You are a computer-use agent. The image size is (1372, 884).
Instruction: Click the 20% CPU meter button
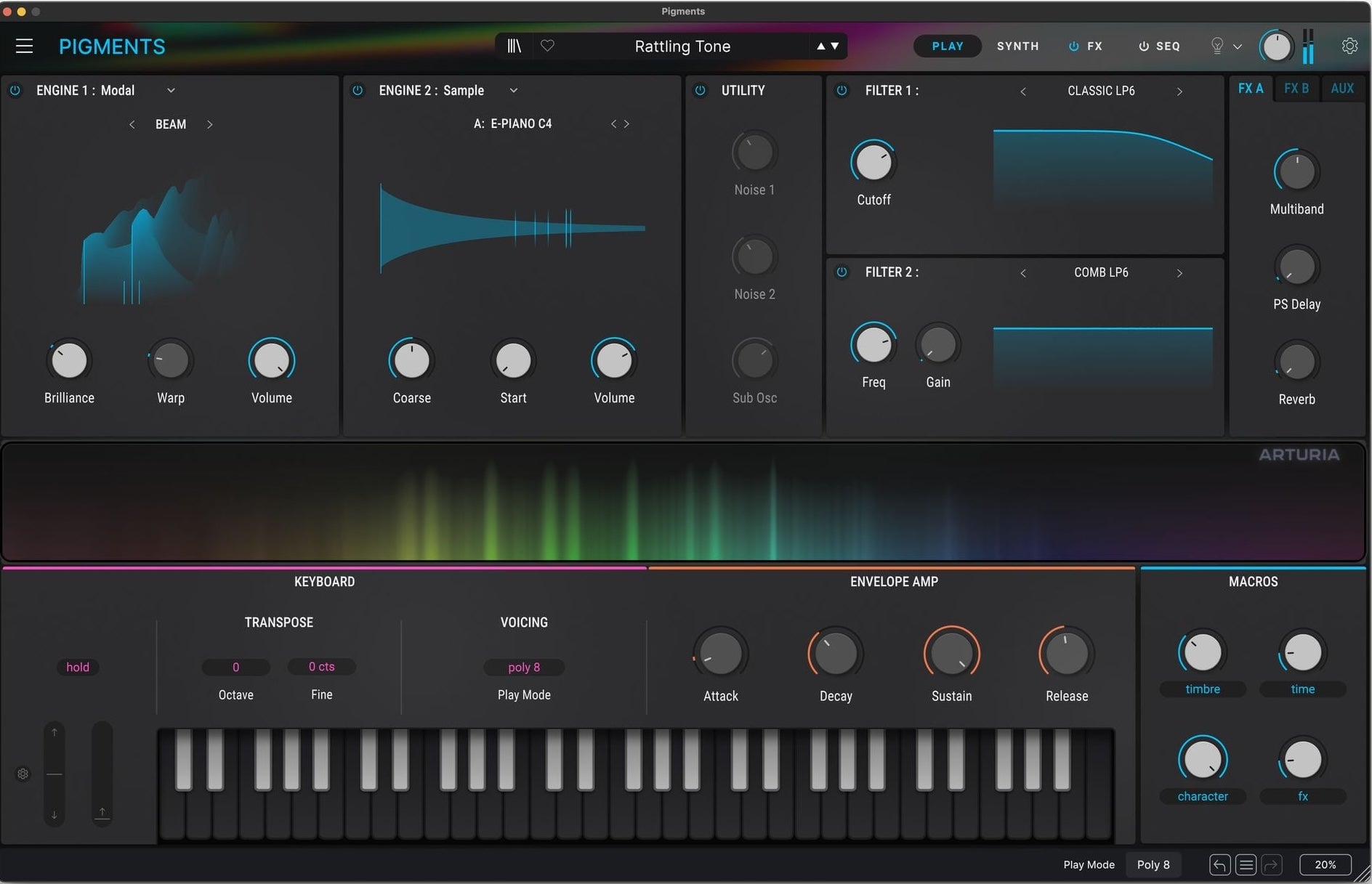point(1325,864)
